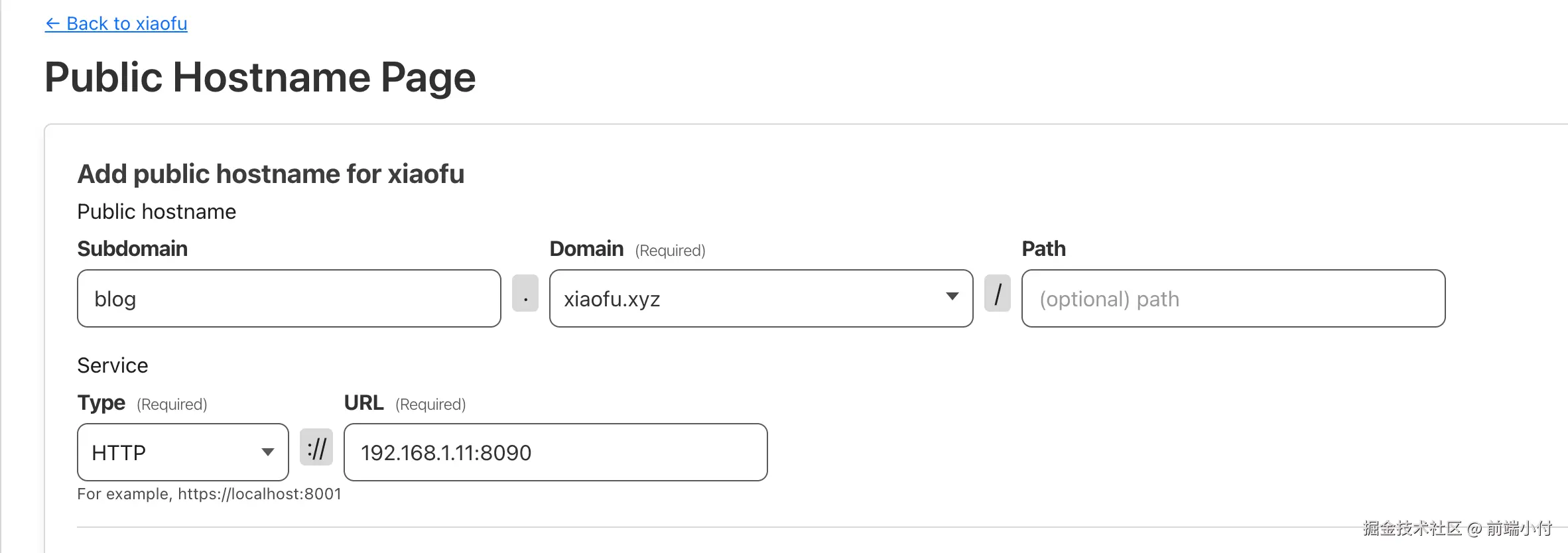The image size is (1568, 553).
Task: Click the Domain (Required) label
Action: (627, 249)
